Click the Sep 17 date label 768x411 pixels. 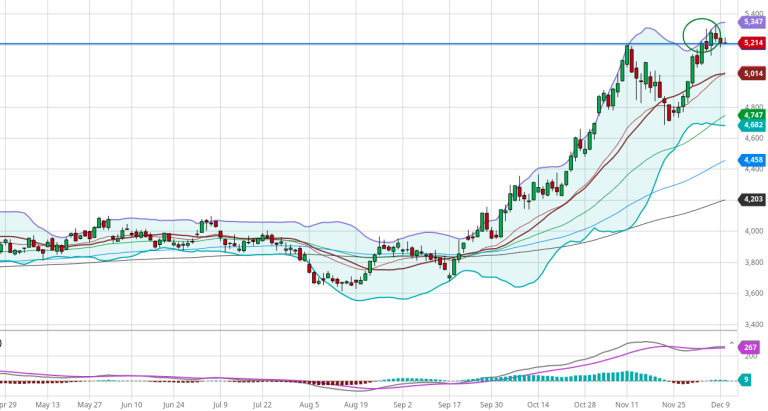449,406
